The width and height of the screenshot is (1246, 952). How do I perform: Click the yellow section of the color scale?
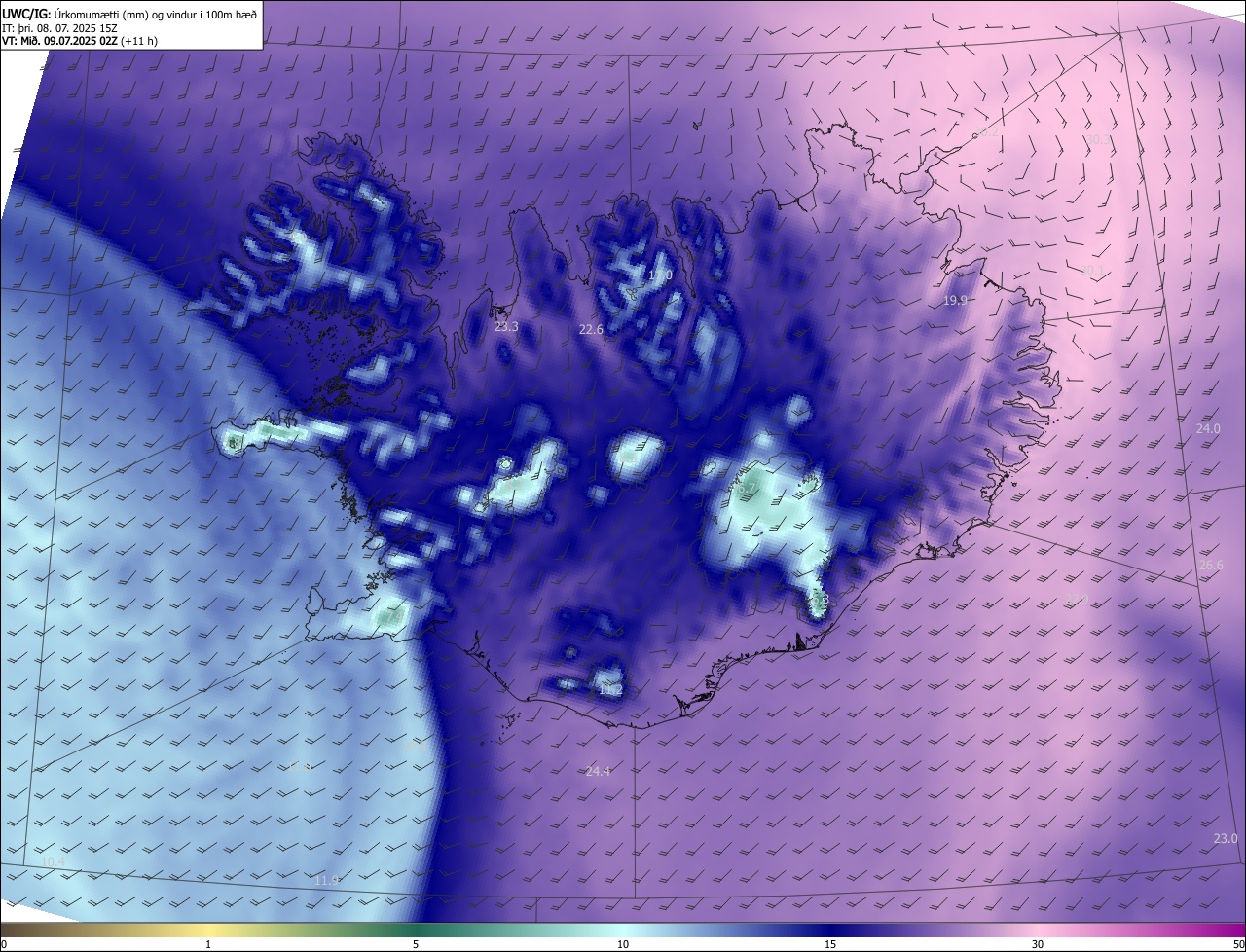click(x=208, y=931)
